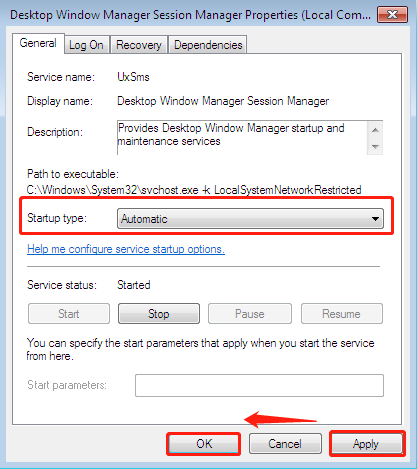Click the Stop service button
417x469 pixels.
(x=159, y=314)
